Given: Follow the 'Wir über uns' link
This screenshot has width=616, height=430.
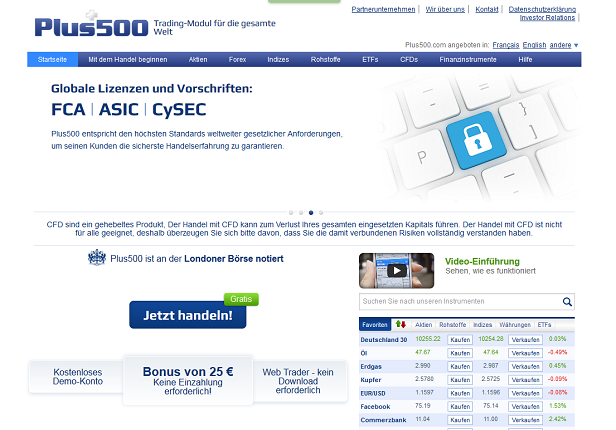Looking at the screenshot, I should point(445,9).
